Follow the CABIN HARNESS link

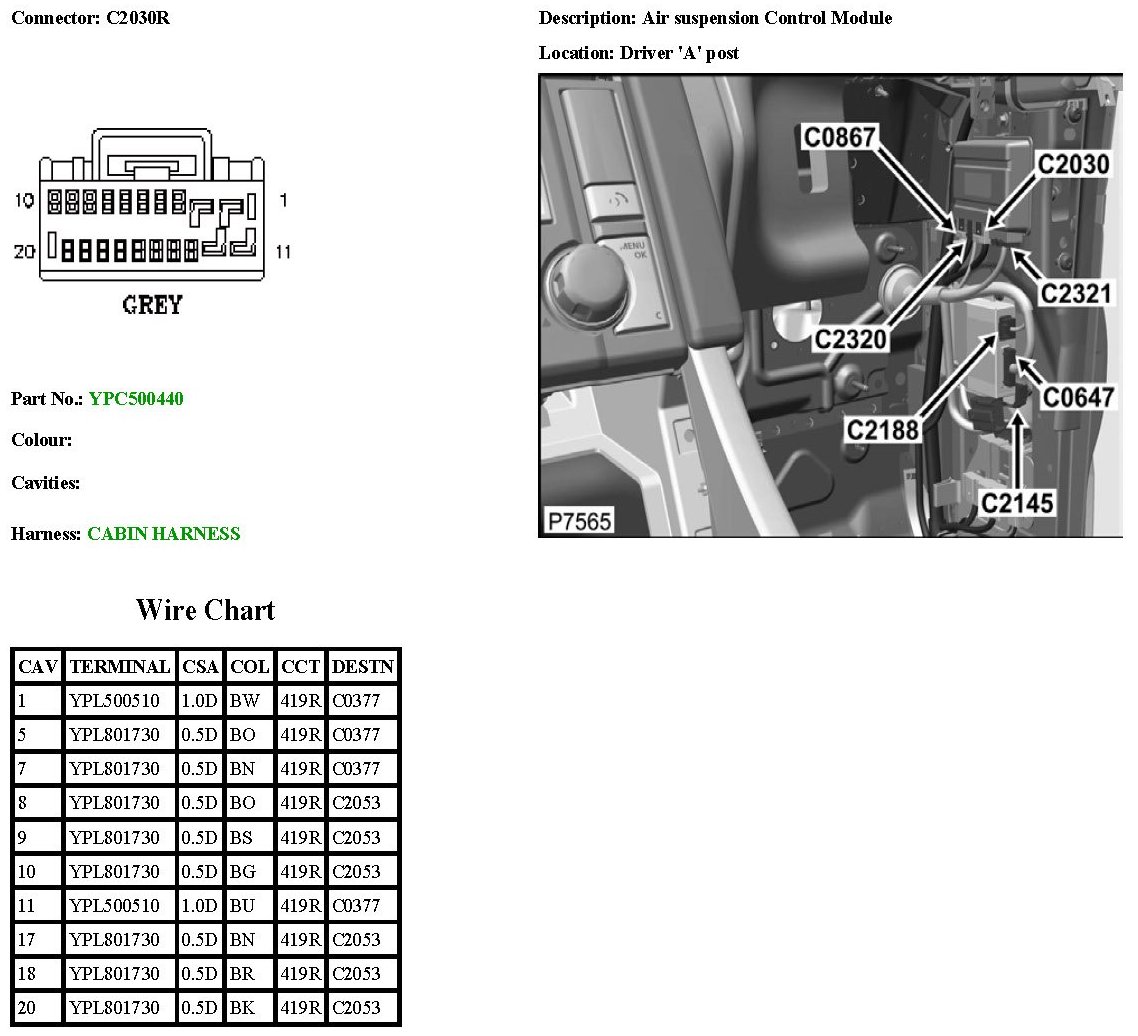coord(163,534)
